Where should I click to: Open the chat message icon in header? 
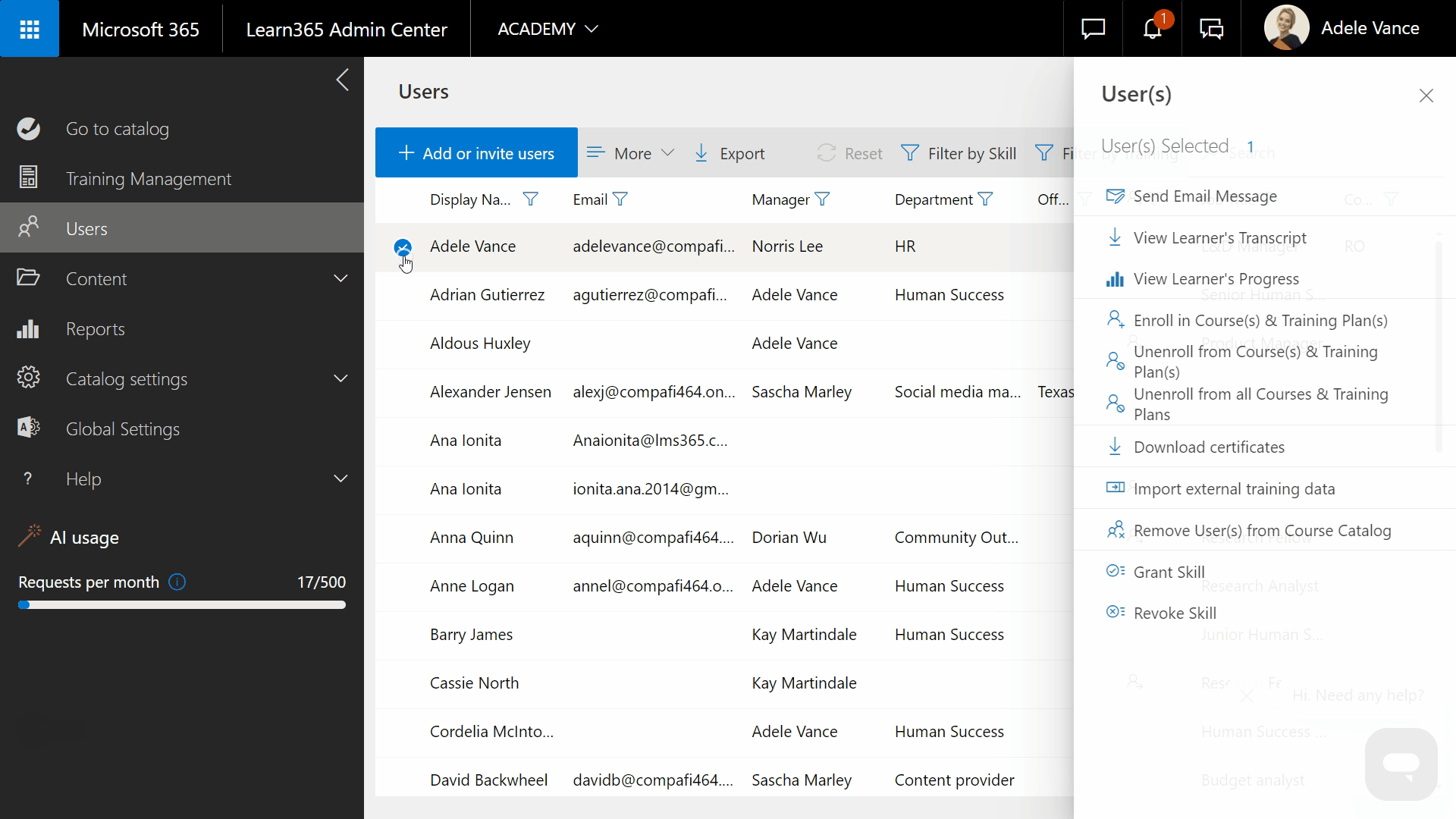[1093, 29]
